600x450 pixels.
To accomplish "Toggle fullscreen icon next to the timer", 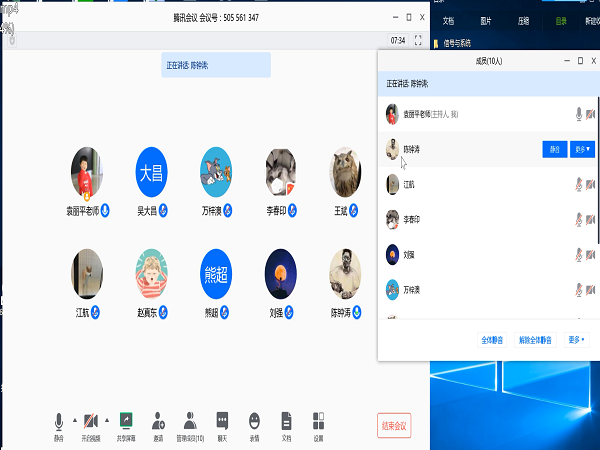I will [x=418, y=40].
